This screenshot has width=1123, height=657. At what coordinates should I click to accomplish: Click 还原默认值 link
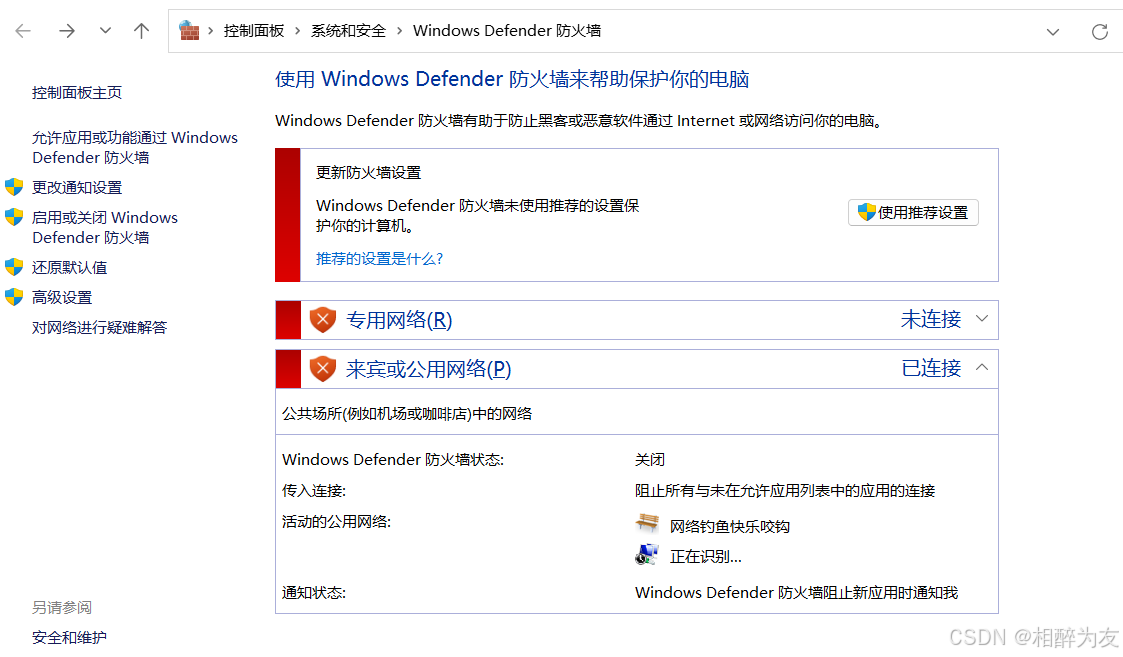tap(69, 268)
